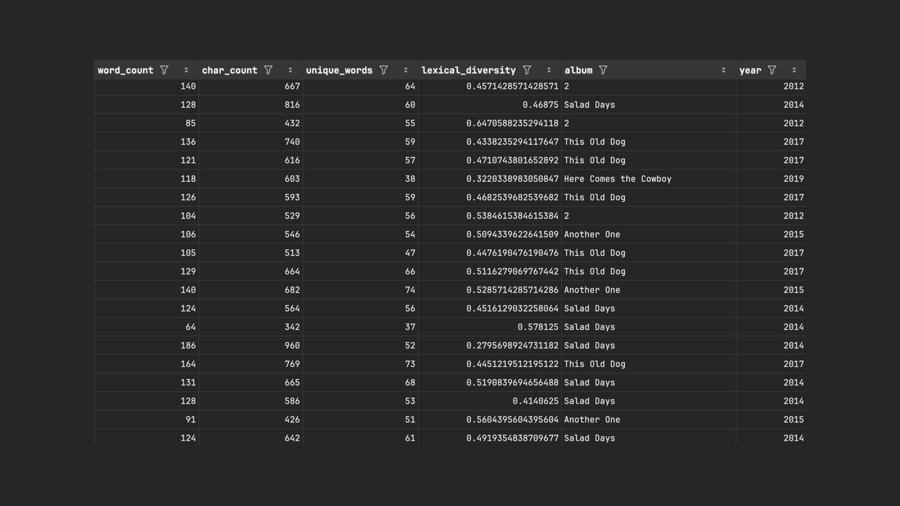Click the year cell showing 2019

(793, 179)
